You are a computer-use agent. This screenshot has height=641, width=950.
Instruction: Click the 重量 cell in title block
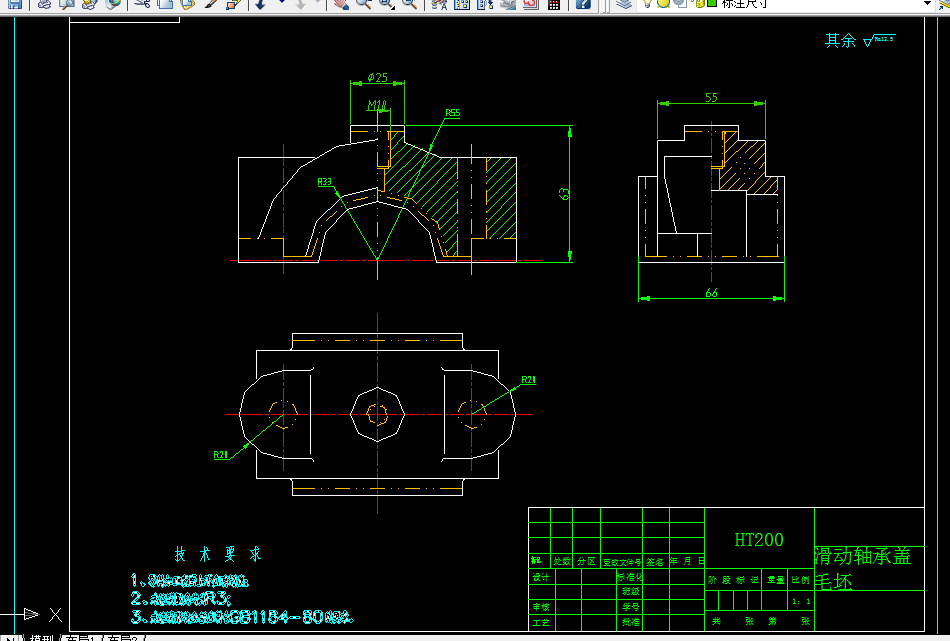click(x=776, y=580)
